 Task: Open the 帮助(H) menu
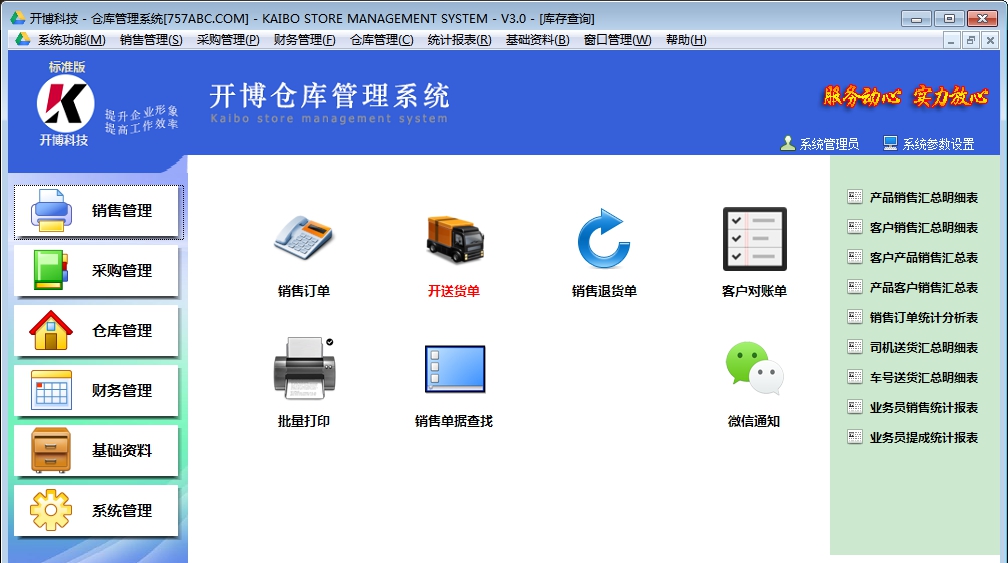pyautogui.click(x=686, y=40)
